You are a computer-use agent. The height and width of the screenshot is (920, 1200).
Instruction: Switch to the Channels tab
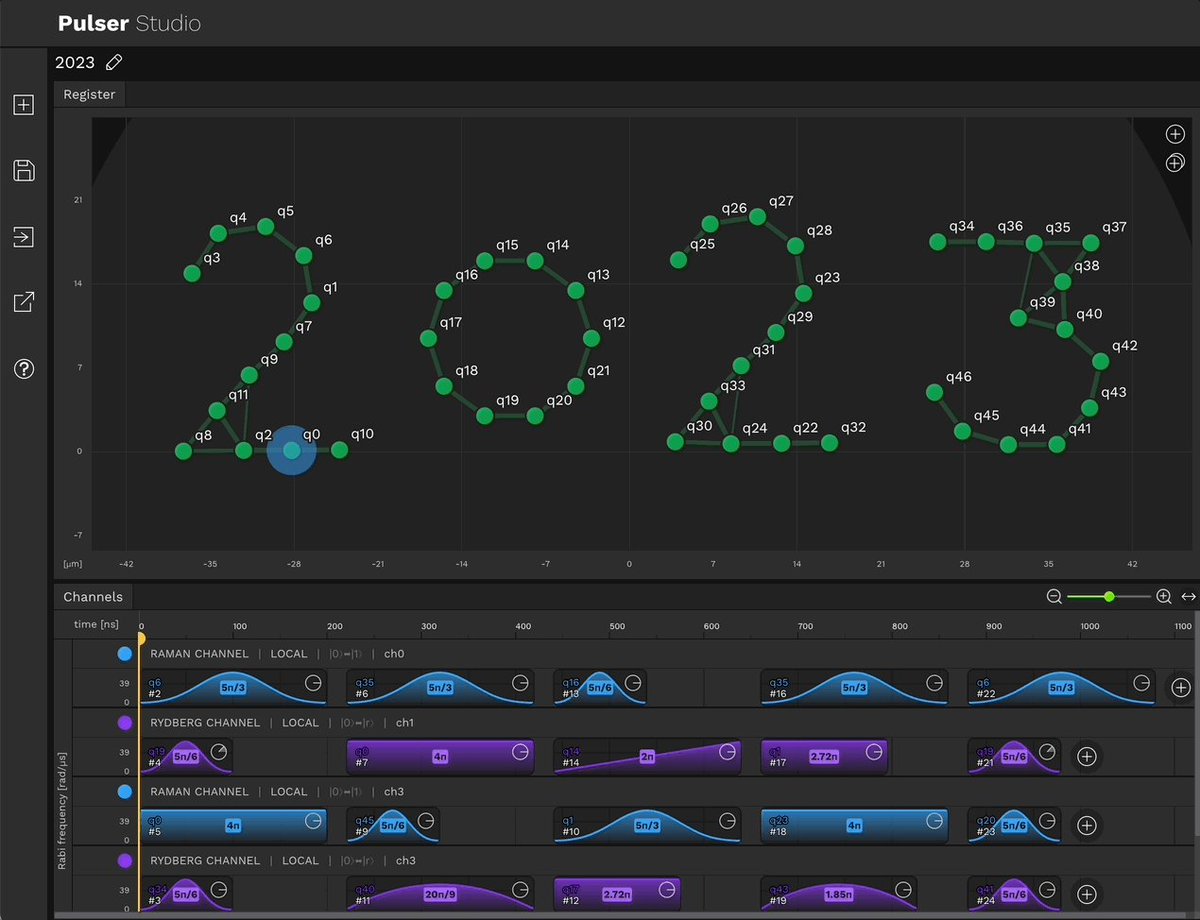93,597
